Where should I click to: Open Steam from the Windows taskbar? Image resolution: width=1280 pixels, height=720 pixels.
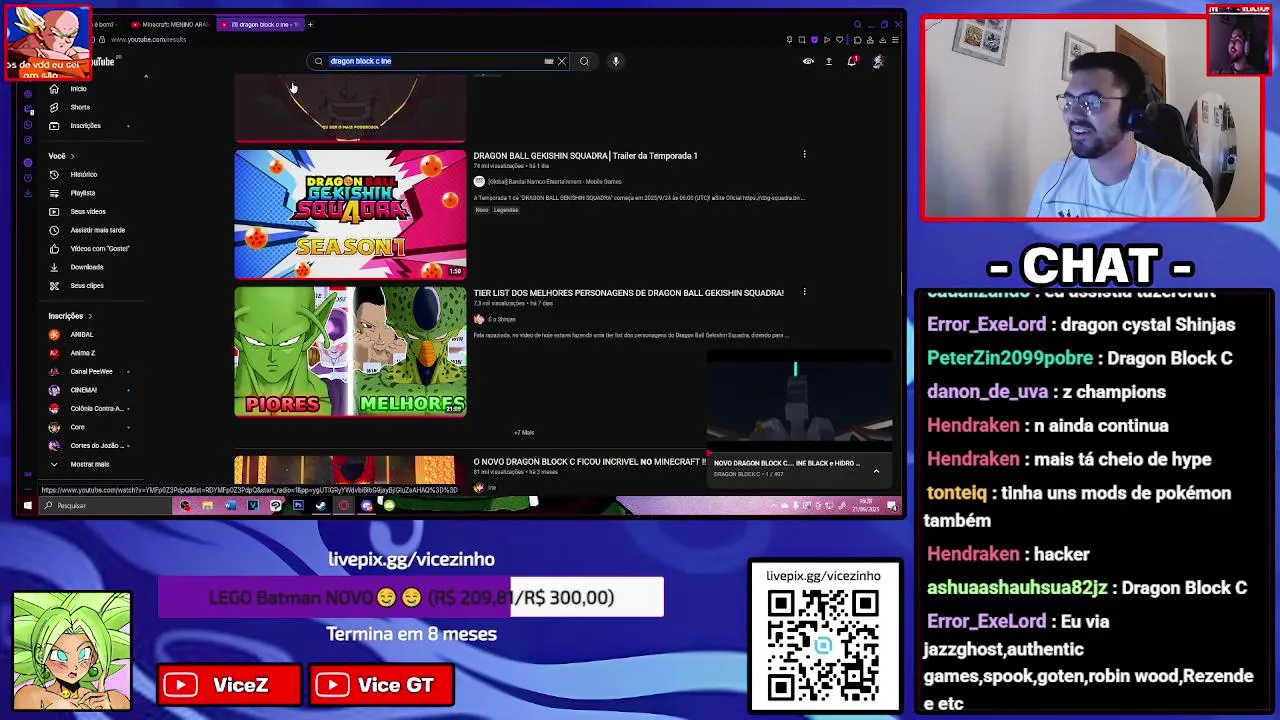click(x=320, y=506)
